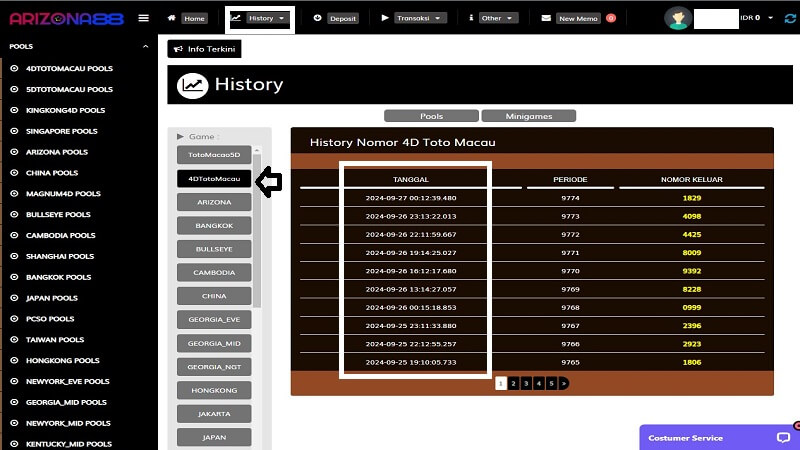Screen dimensions: 800x450
Task: Open the History dropdown menu
Action: [x=260, y=18]
